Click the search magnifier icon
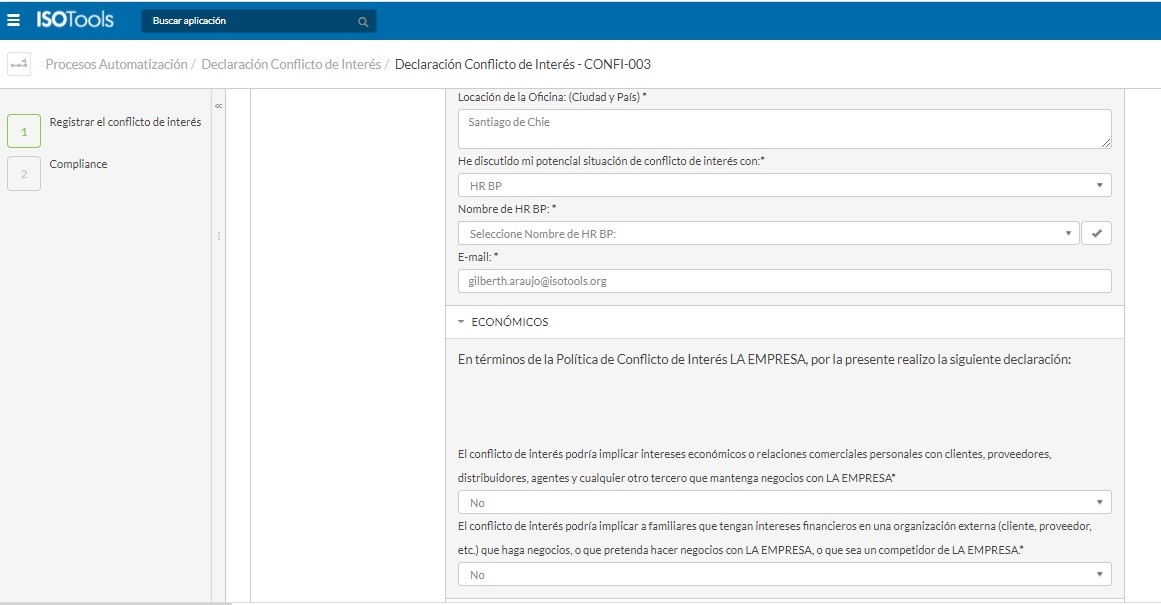 tap(363, 21)
